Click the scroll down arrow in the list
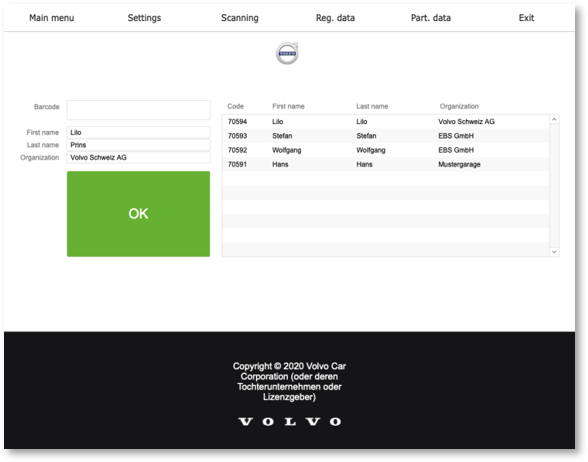588x462 pixels. tap(554, 252)
